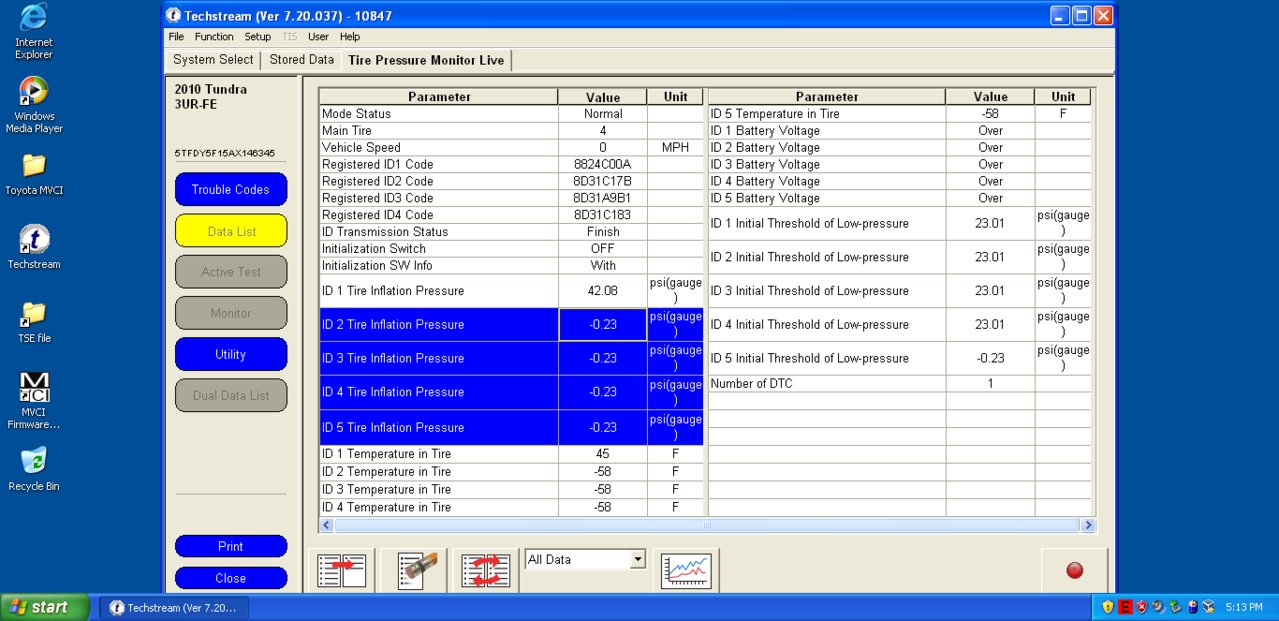
Task: Click the Active Test button
Action: pyautogui.click(x=231, y=272)
